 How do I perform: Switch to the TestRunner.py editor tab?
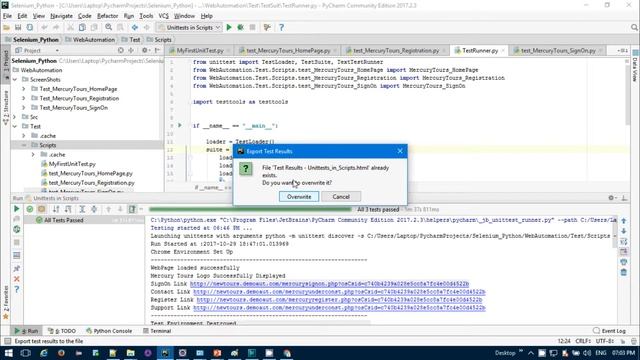[480, 51]
